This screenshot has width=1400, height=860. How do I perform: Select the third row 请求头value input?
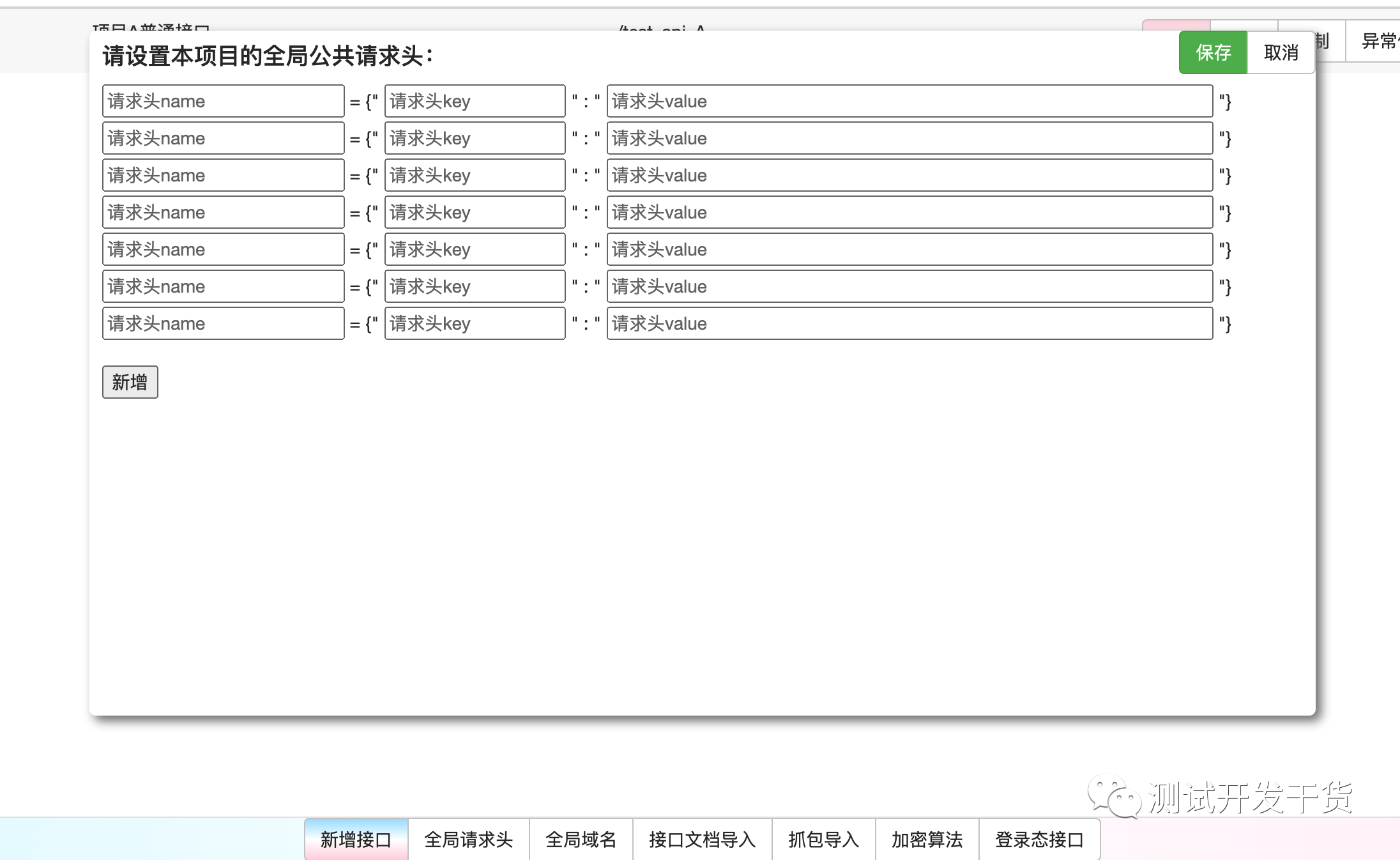coord(910,175)
